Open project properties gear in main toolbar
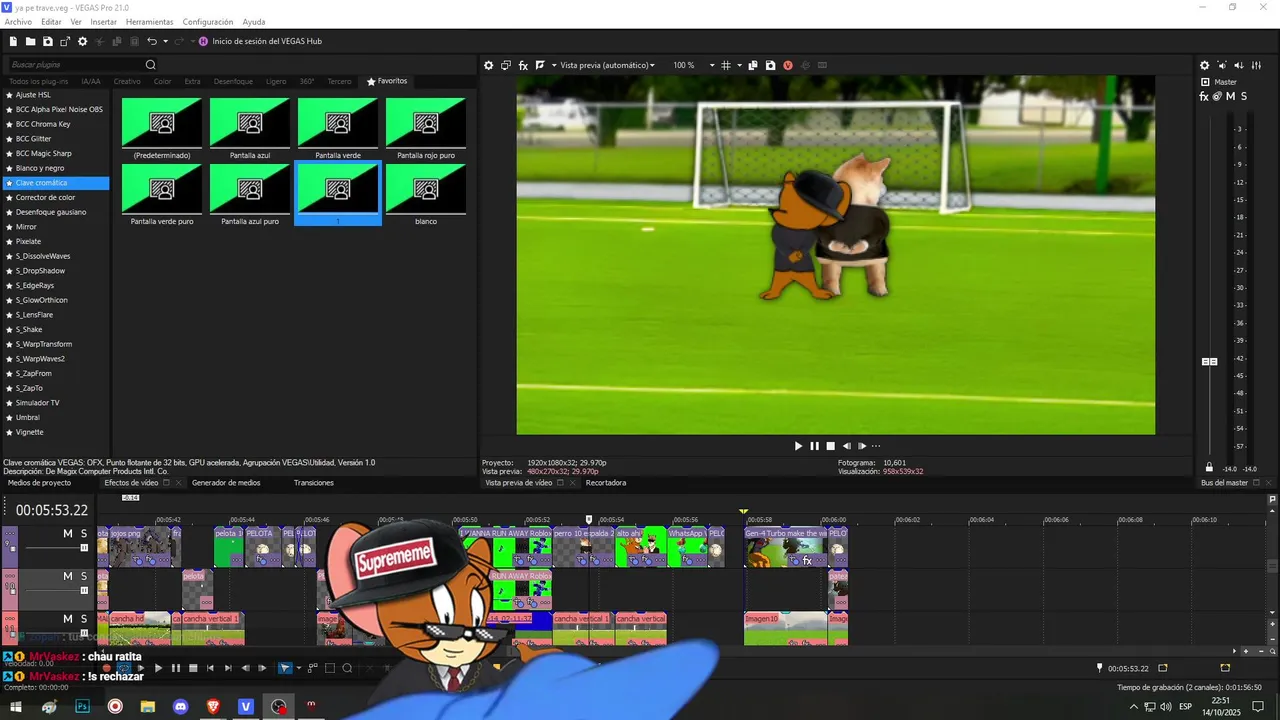Viewport: 1280px width, 720px height. [83, 41]
